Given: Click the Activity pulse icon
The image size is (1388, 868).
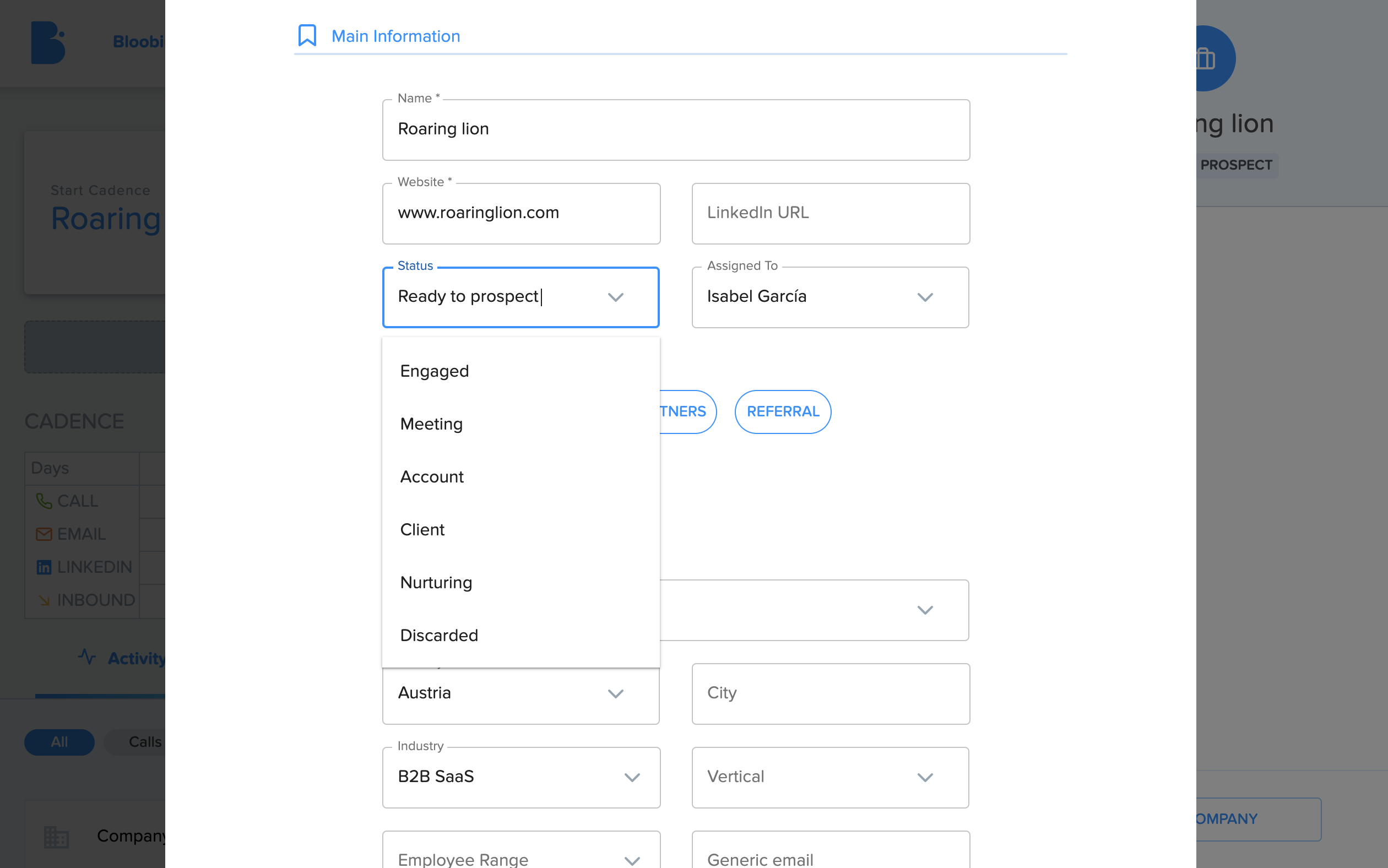Looking at the screenshot, I should [87, 657].
